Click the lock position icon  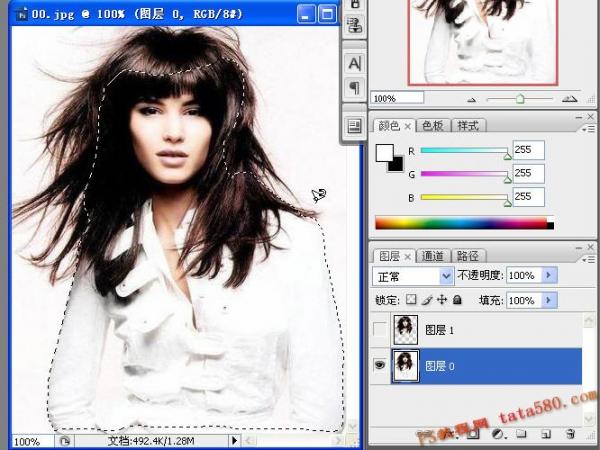(441, 300)
